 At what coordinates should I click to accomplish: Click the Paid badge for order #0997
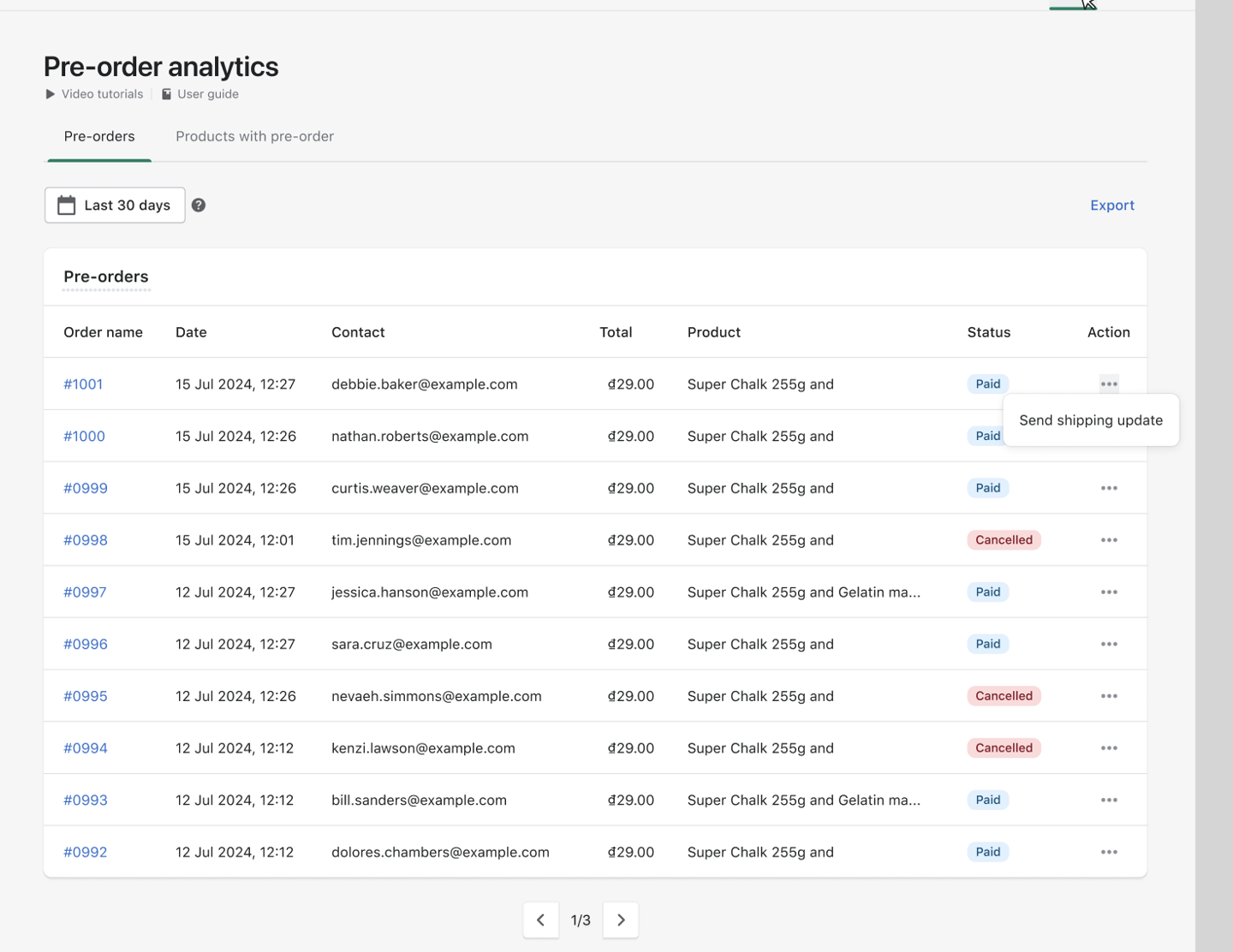988,592
